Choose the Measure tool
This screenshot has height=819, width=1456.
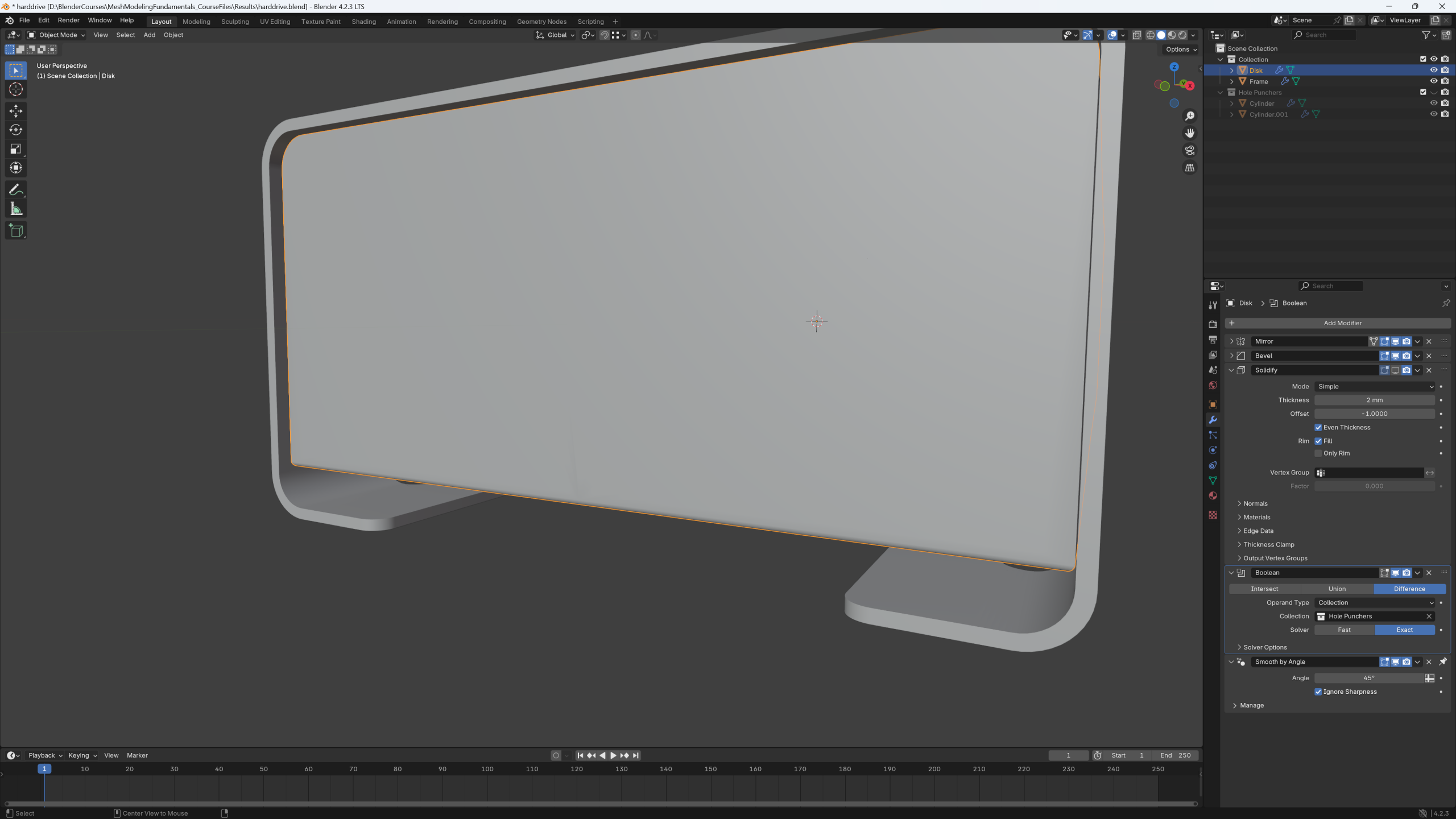pyautogui.click(x=16, y=209)
